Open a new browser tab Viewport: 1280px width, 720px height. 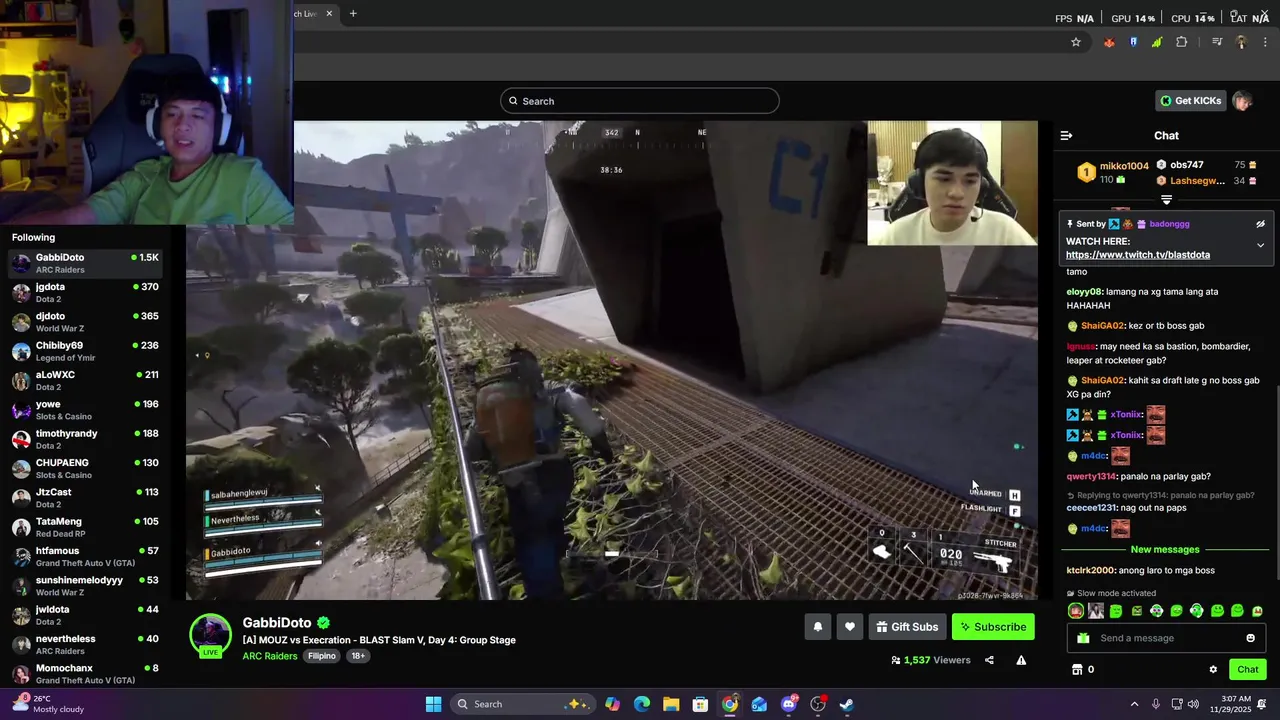pyautogui.click(x=353, y=14)
